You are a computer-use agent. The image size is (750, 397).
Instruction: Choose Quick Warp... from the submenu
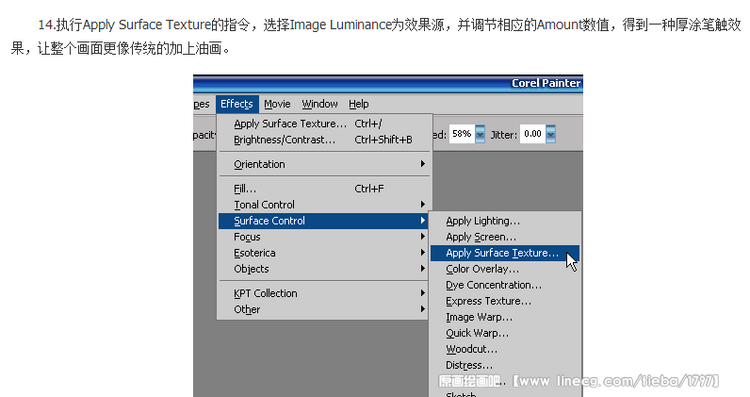(505, 333)
